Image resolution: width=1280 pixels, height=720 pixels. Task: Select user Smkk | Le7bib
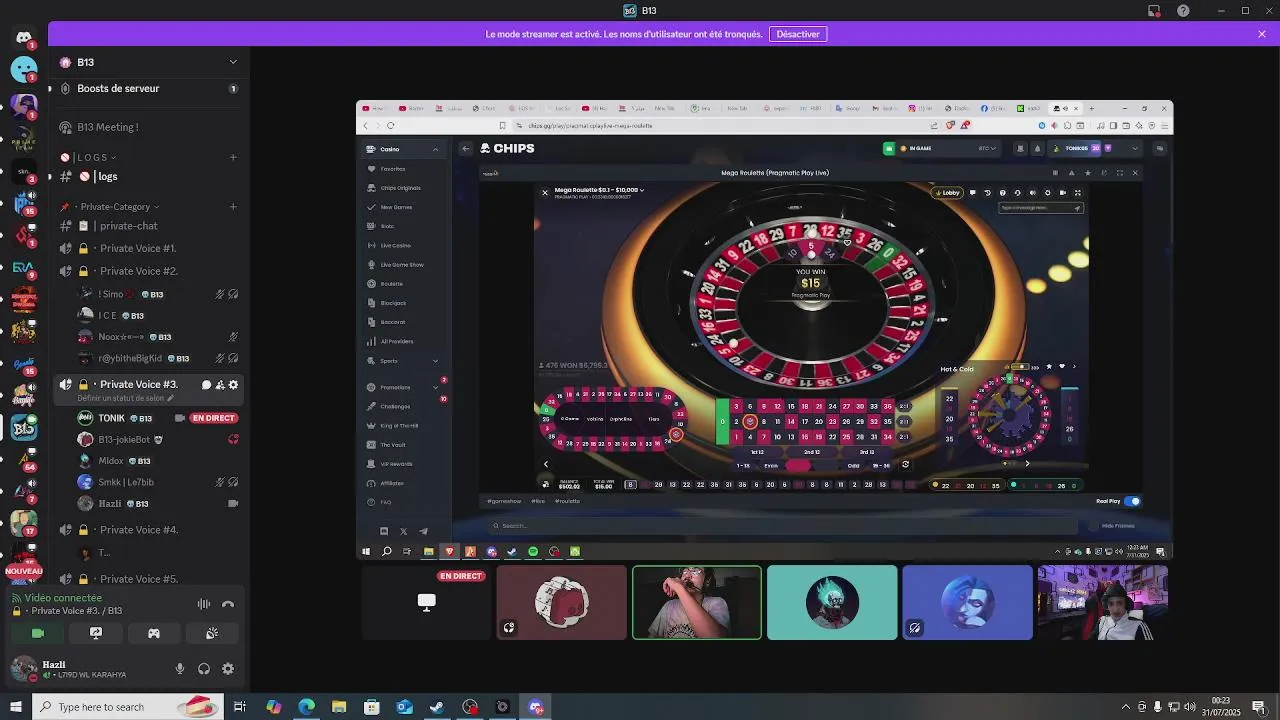click(158, 482)
